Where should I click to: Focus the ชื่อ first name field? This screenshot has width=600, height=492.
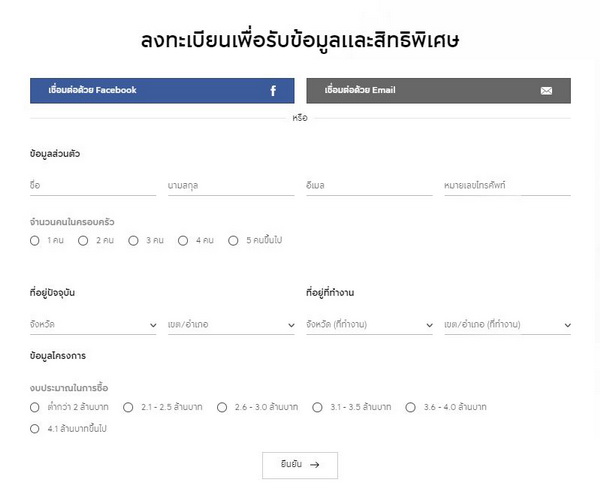[93, 185]
